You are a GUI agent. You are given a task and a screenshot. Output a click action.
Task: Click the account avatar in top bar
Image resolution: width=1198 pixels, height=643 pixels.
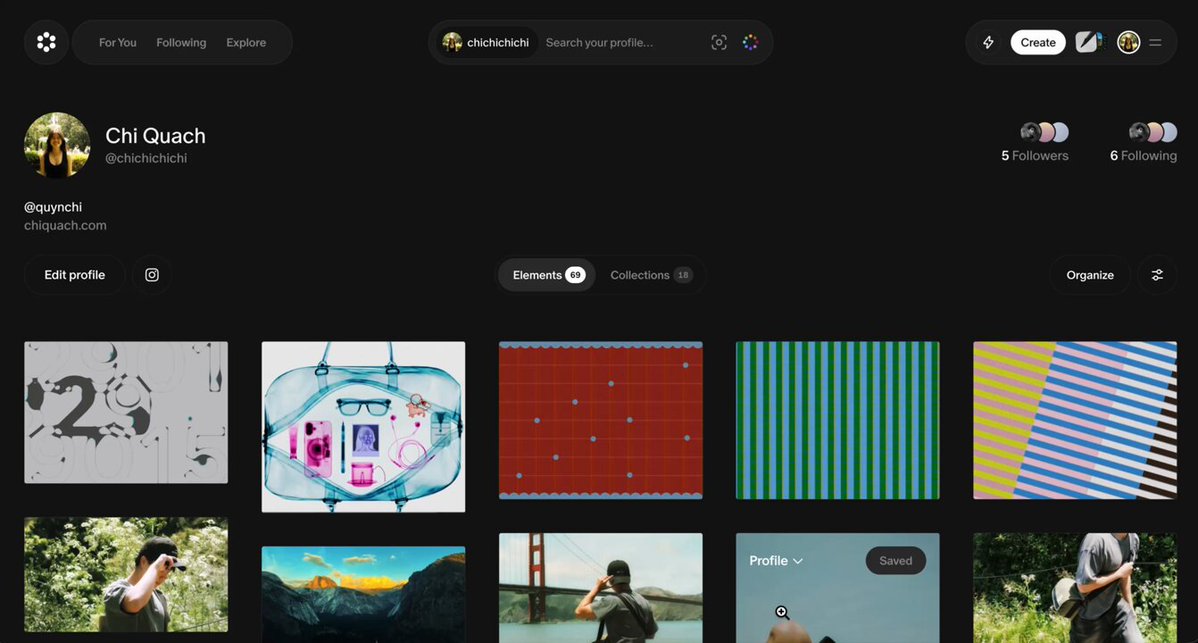tap(1128, 43)
